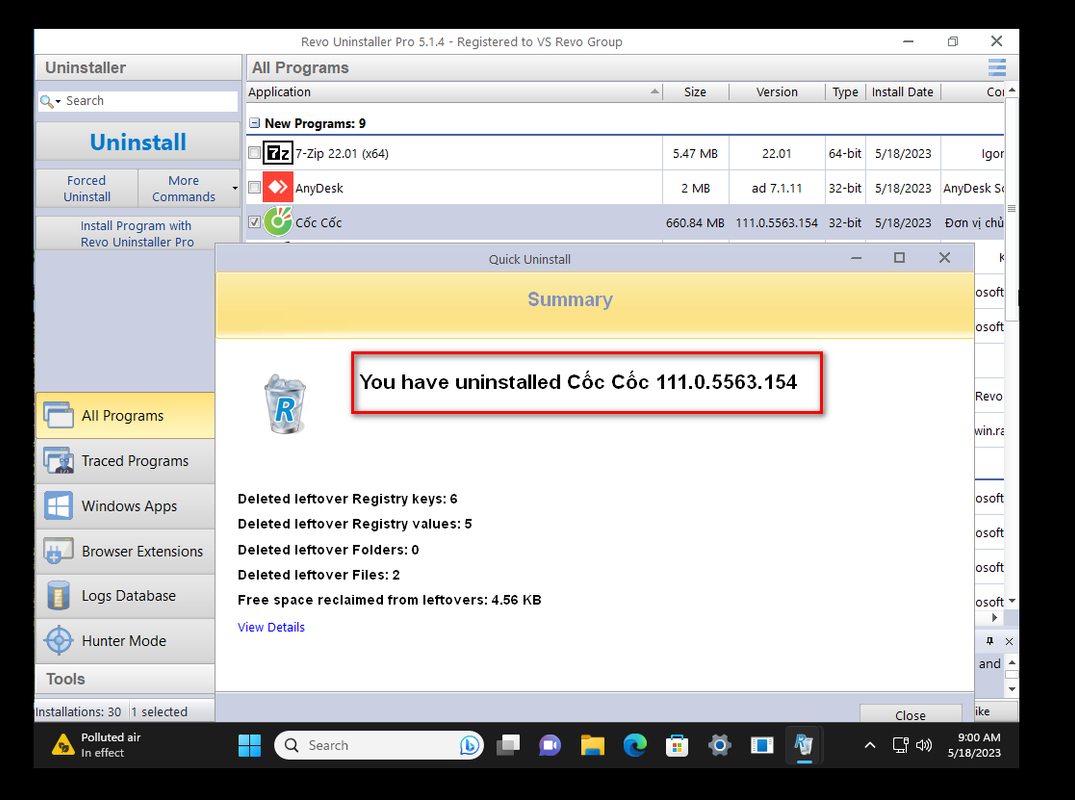Open the search options dropdown arrow
Viewport: 1075px width, 800px height.
click(58, 101)
